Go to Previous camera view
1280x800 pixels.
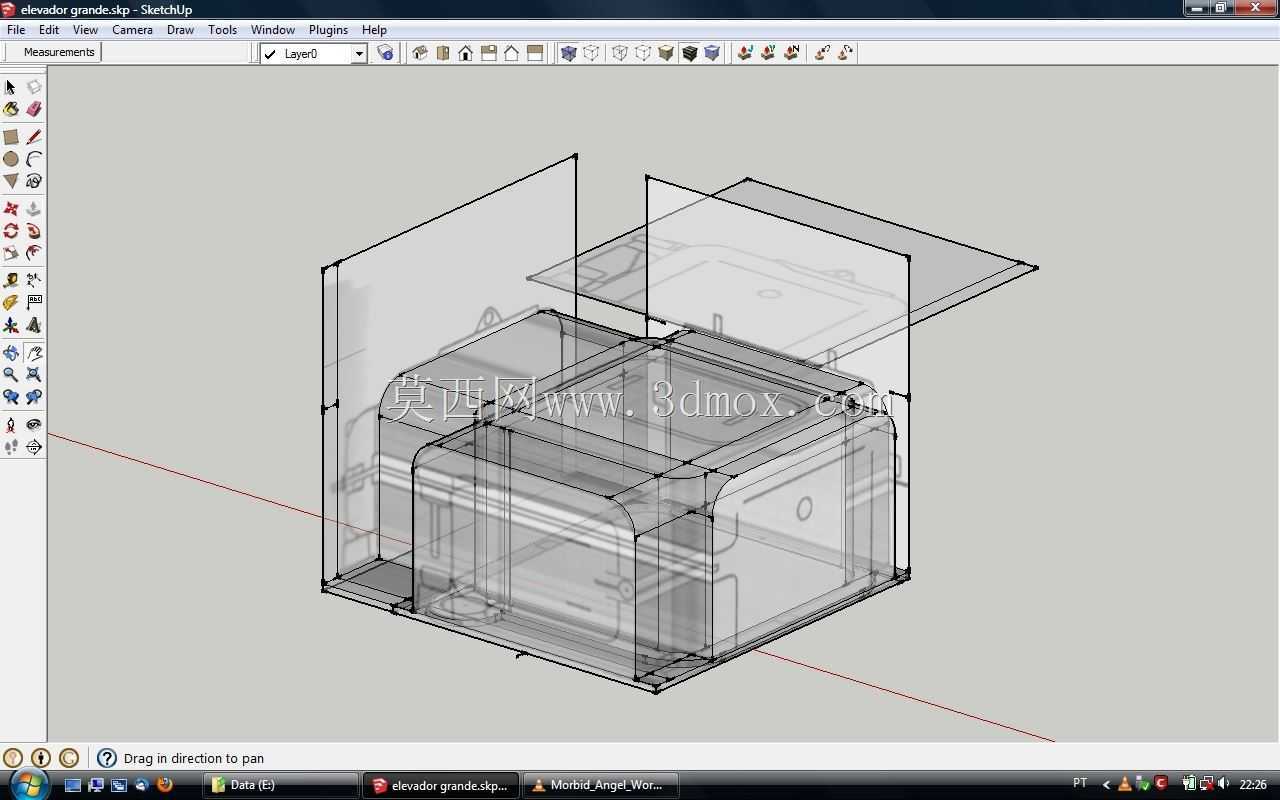point(11,397)
